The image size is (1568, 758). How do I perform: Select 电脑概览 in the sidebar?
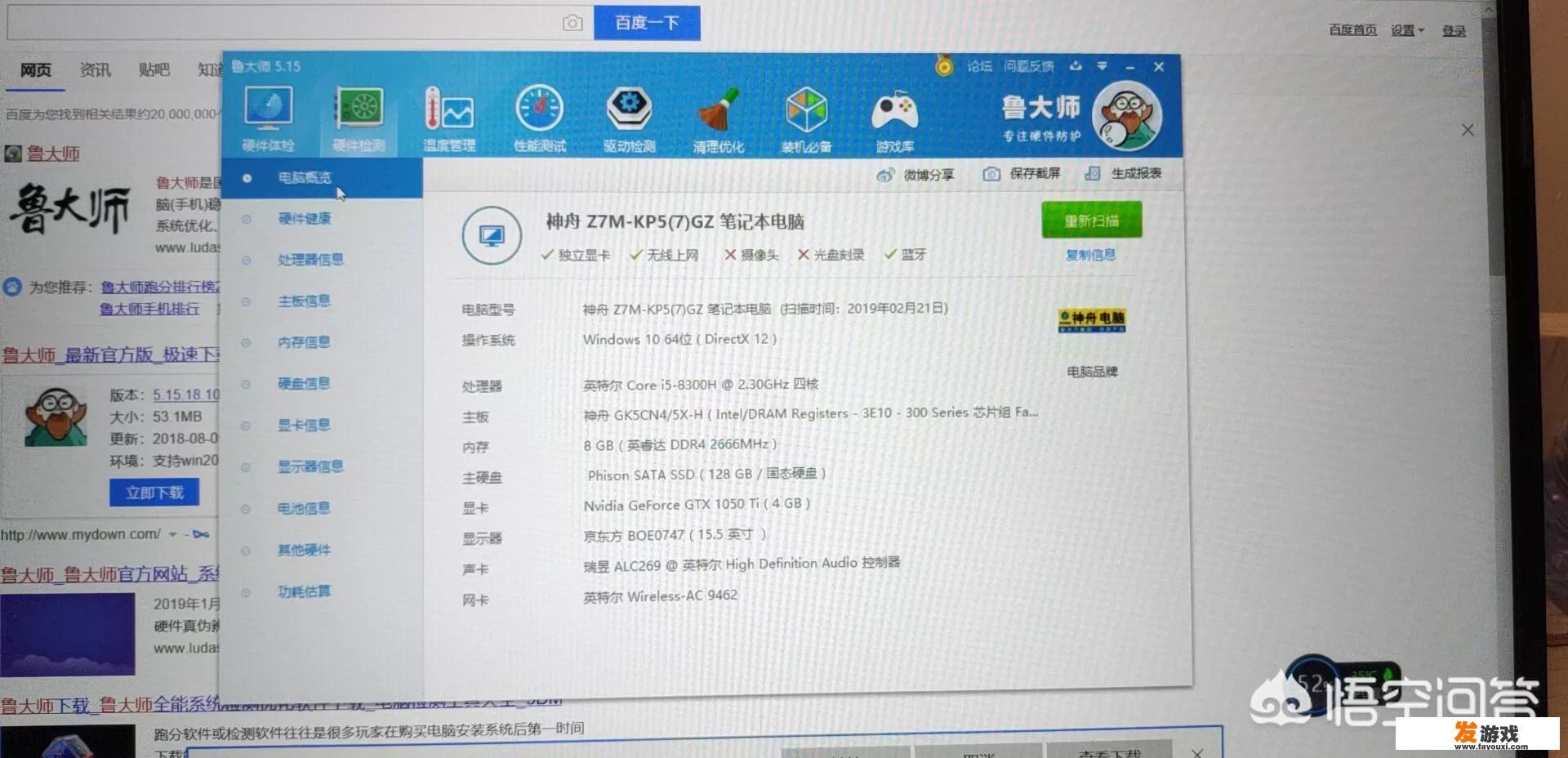click(x=322, y=177)
